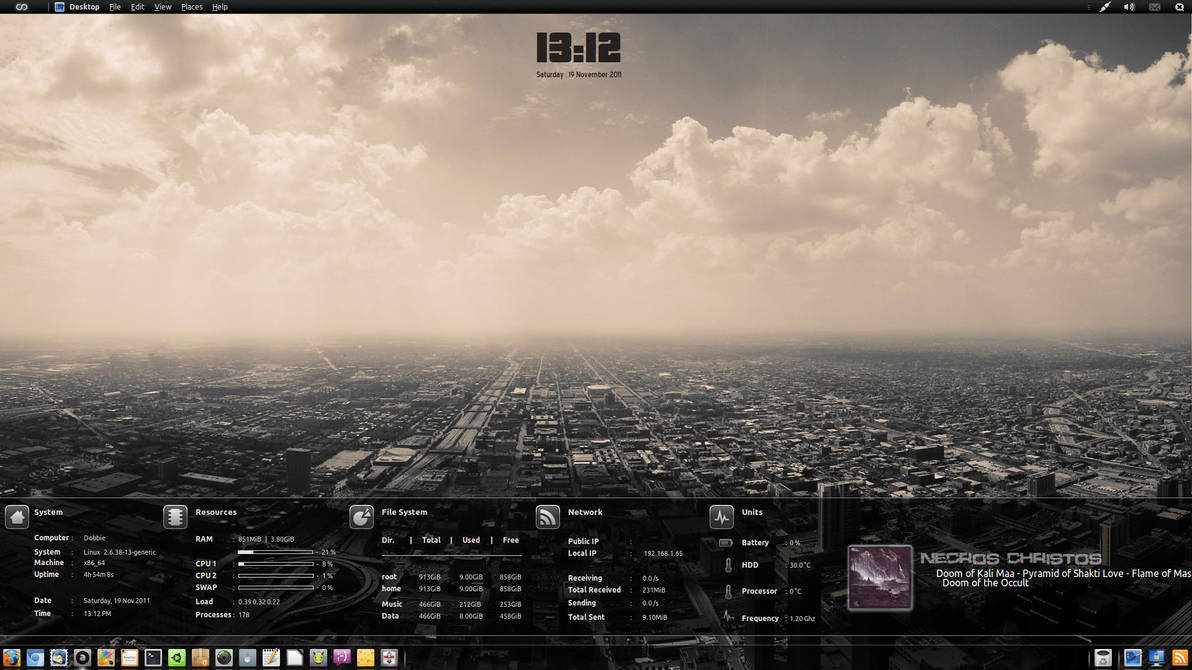The height and width of the screenshot is (670, 1192).
Task: Open the Thunderbird mail stamp icon in dock
Action: point(59,658)
